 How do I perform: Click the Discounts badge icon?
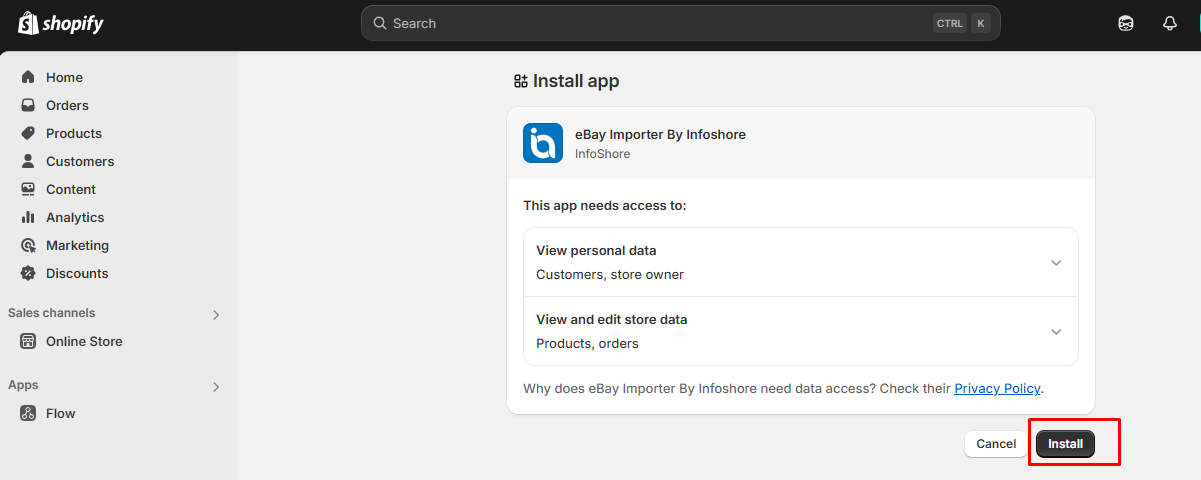coord(28,273)
